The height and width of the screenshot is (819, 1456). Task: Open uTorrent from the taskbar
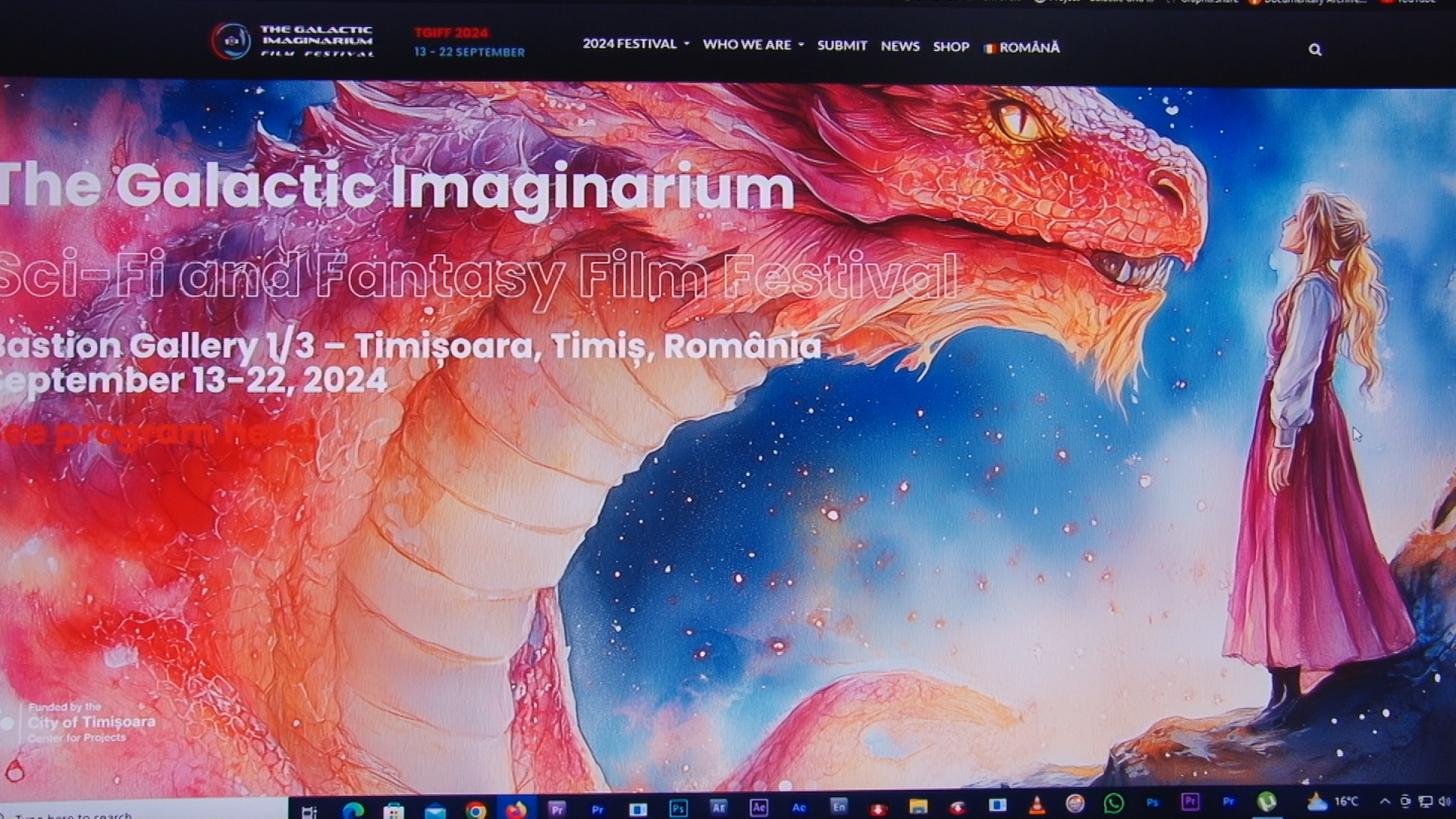[x=1266, y=802]
